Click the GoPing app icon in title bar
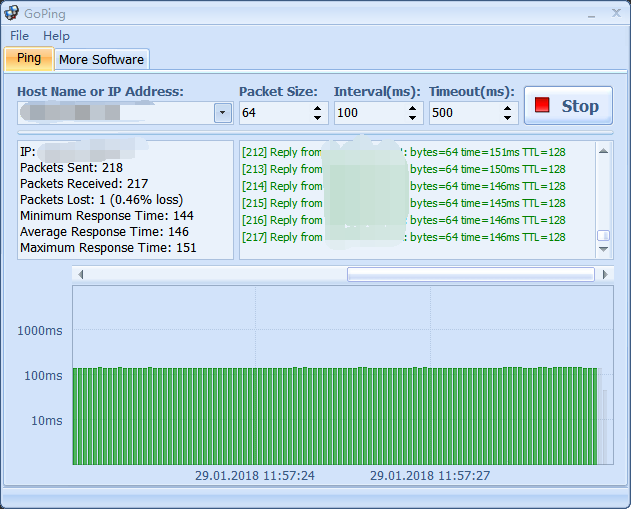This screenshot has width=631, height=509. click(12, 13)
